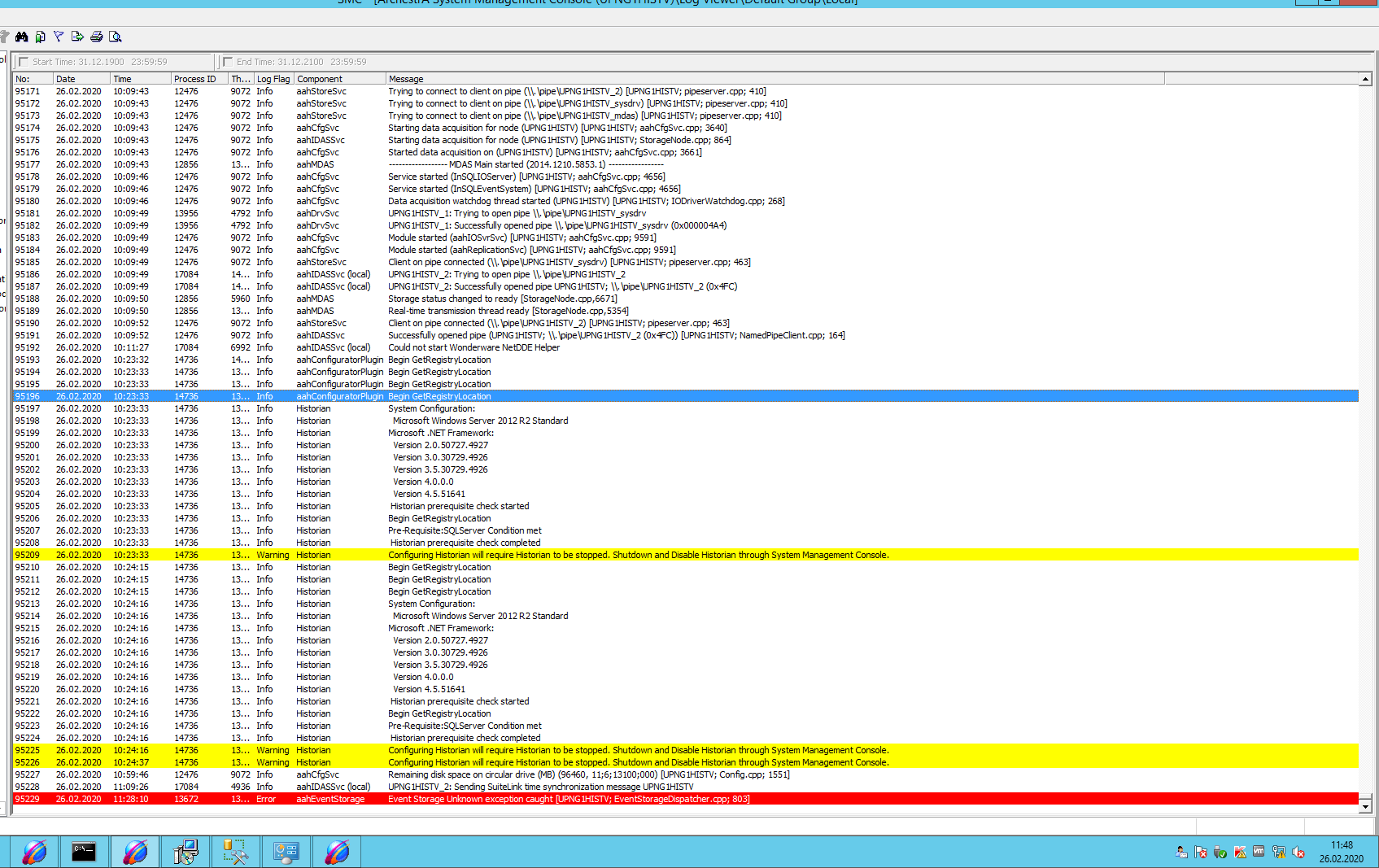Enable the Start Time filter checkbox
Screen dimensions: 1379x868
(x=24, y=62)
